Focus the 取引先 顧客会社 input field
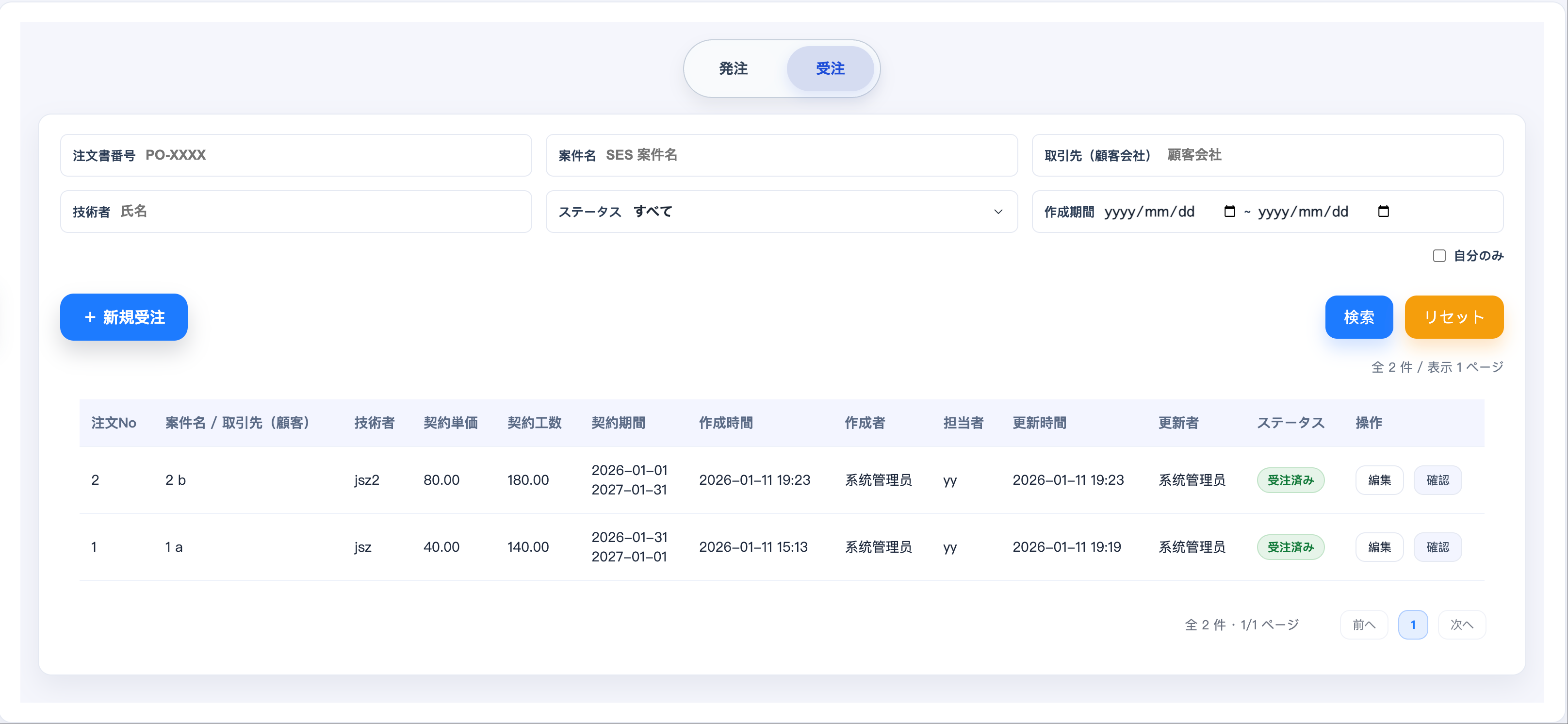 click(x=1267, y=155)
